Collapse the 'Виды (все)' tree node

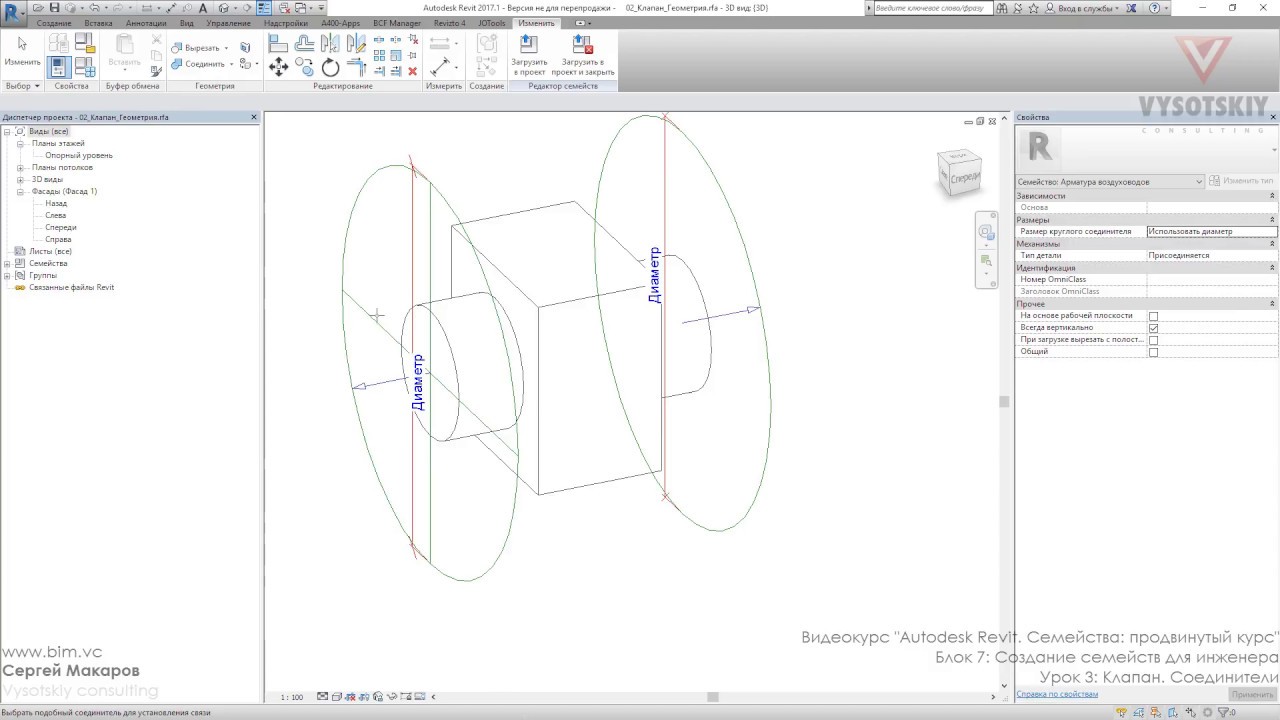point(7,131)
